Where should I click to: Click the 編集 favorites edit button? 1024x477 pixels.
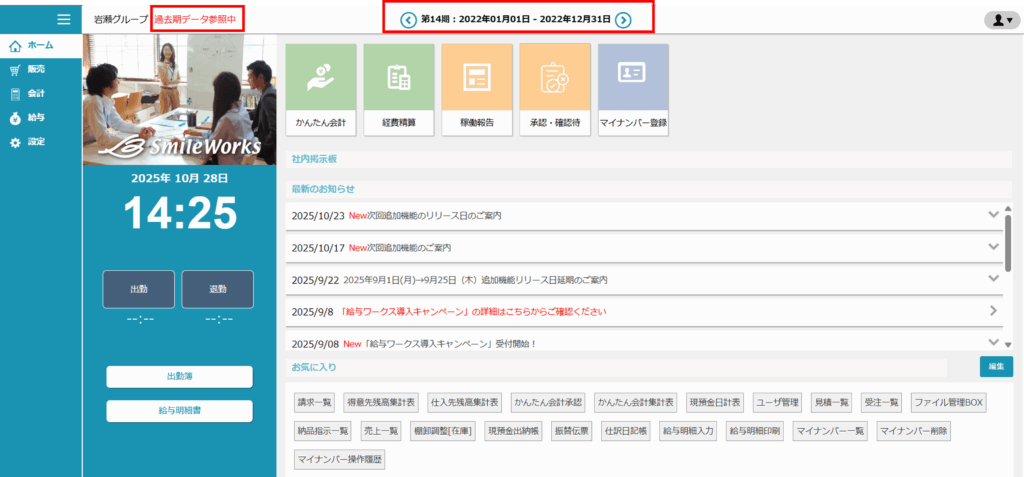pyautogui.click(x=995, y=366)
